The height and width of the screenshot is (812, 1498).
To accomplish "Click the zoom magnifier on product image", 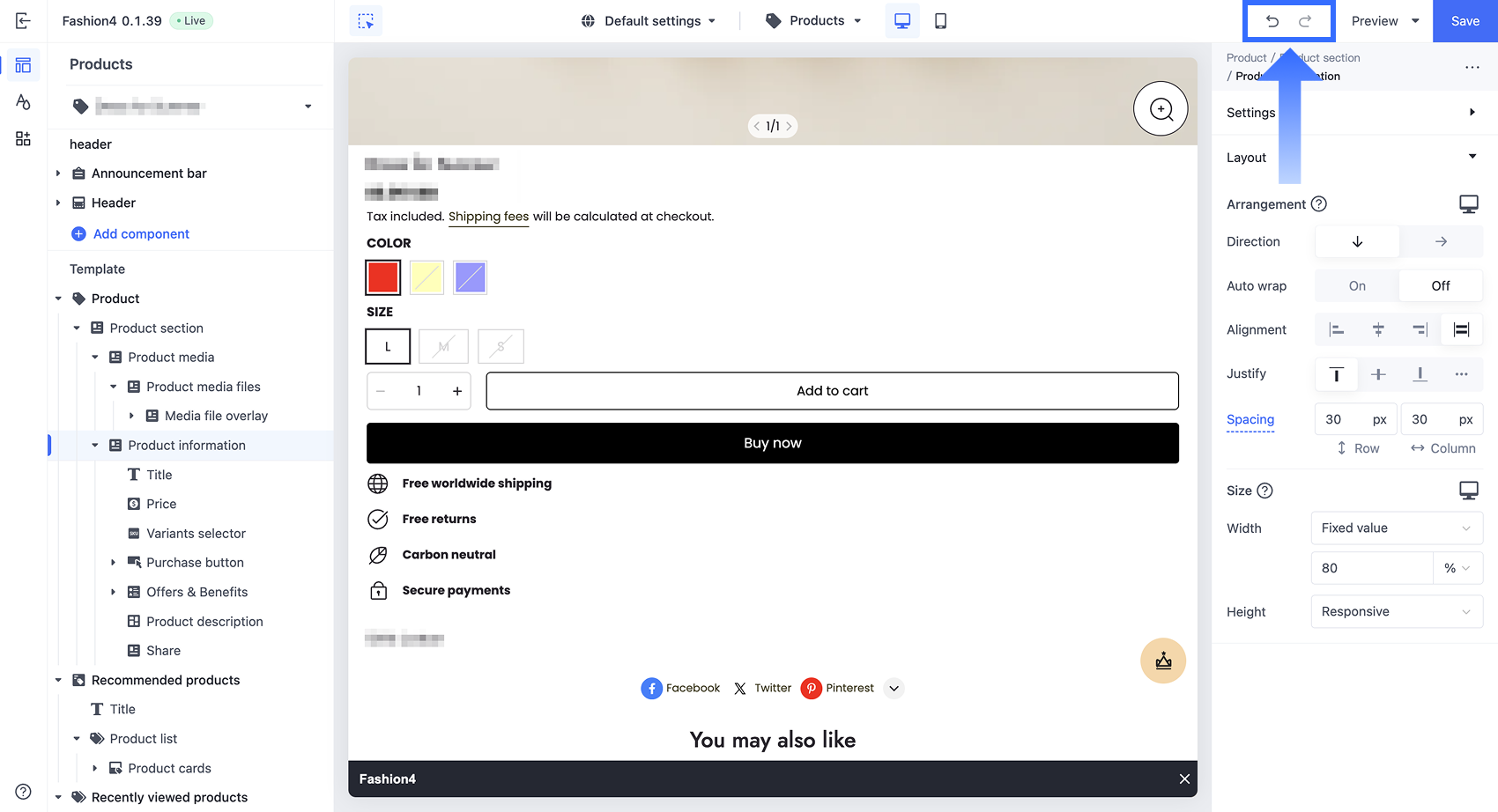I will point(1161,108).
